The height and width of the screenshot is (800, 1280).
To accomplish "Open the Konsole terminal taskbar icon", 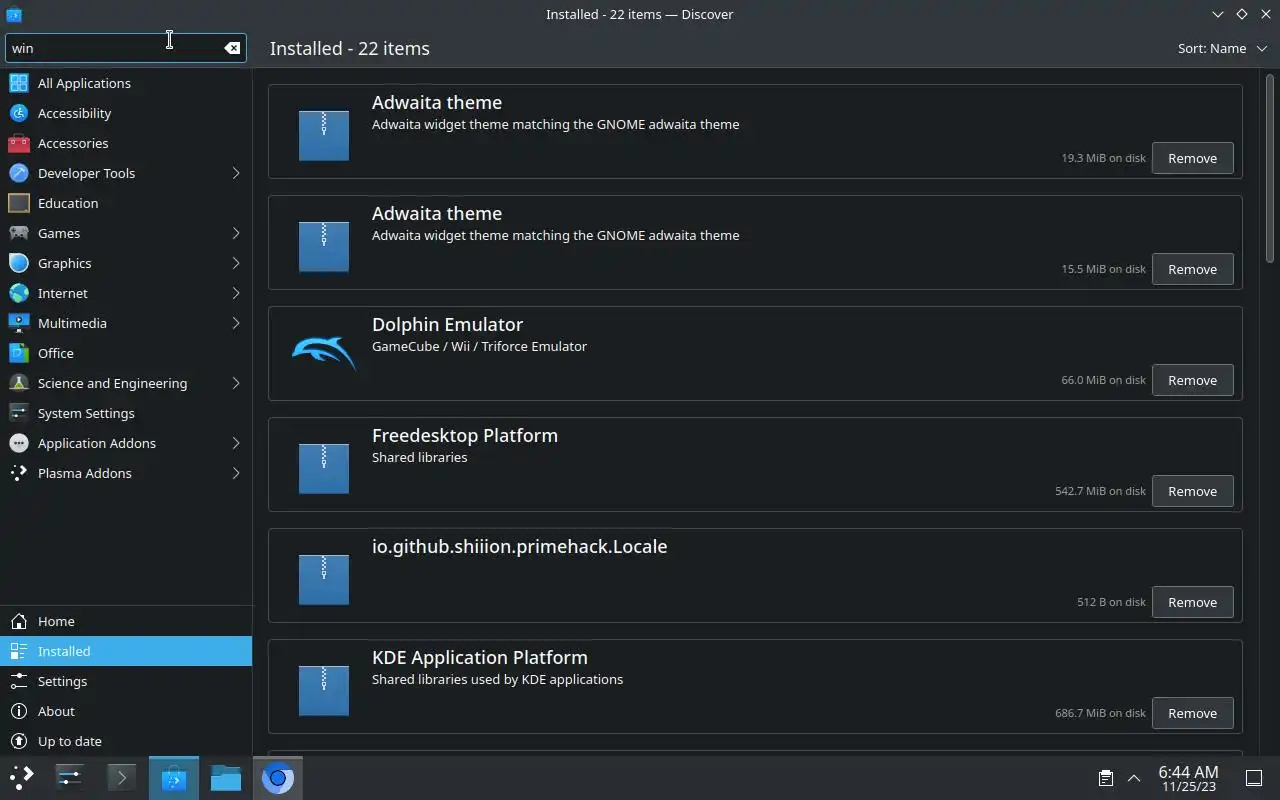I will click(121, 777).
